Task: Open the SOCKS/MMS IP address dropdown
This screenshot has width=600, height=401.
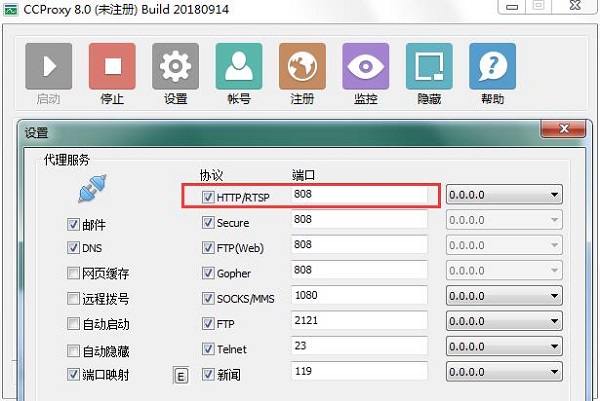Action: 504,296
